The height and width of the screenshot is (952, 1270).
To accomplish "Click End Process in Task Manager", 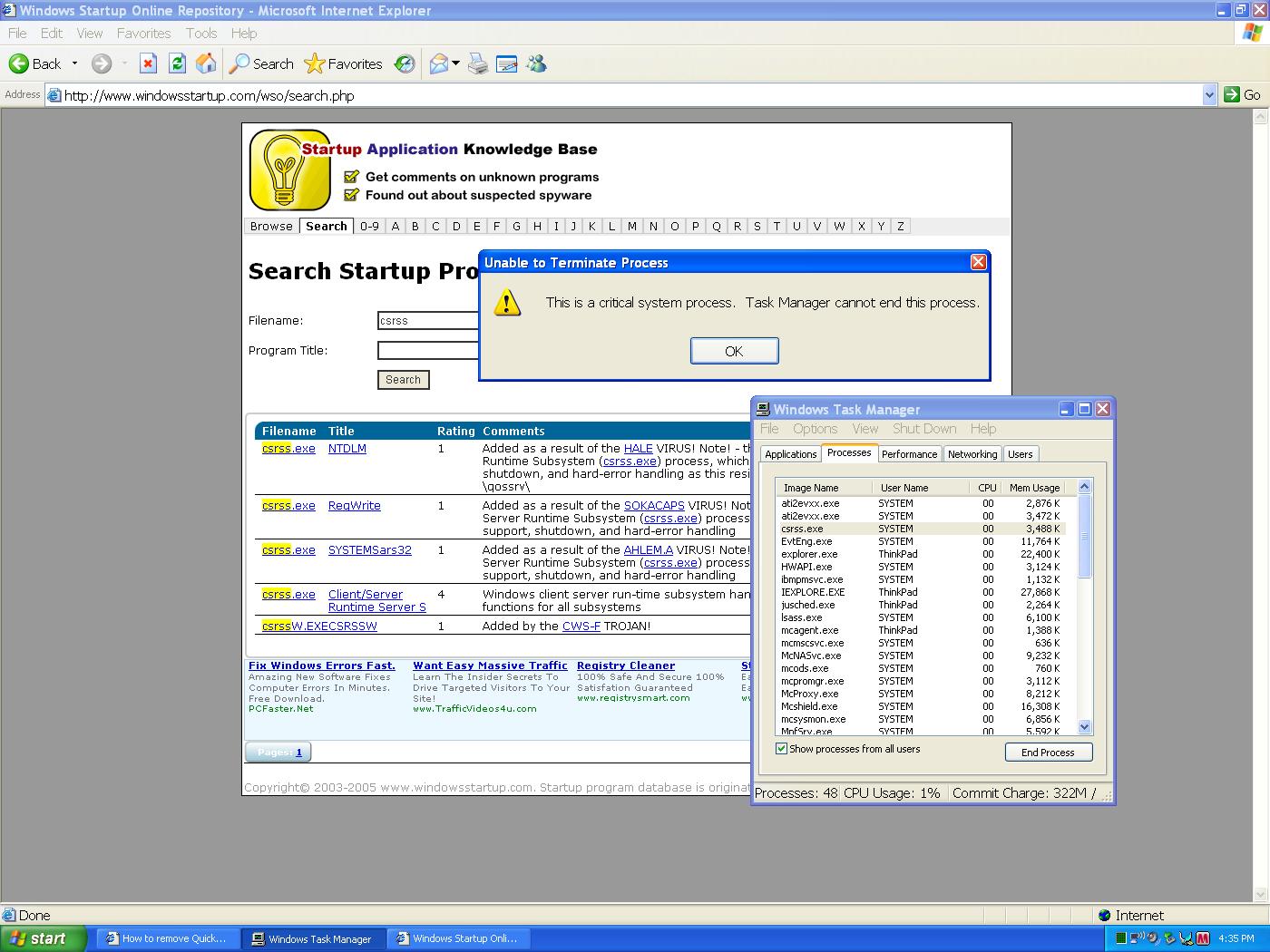I will coord(1048,753).
